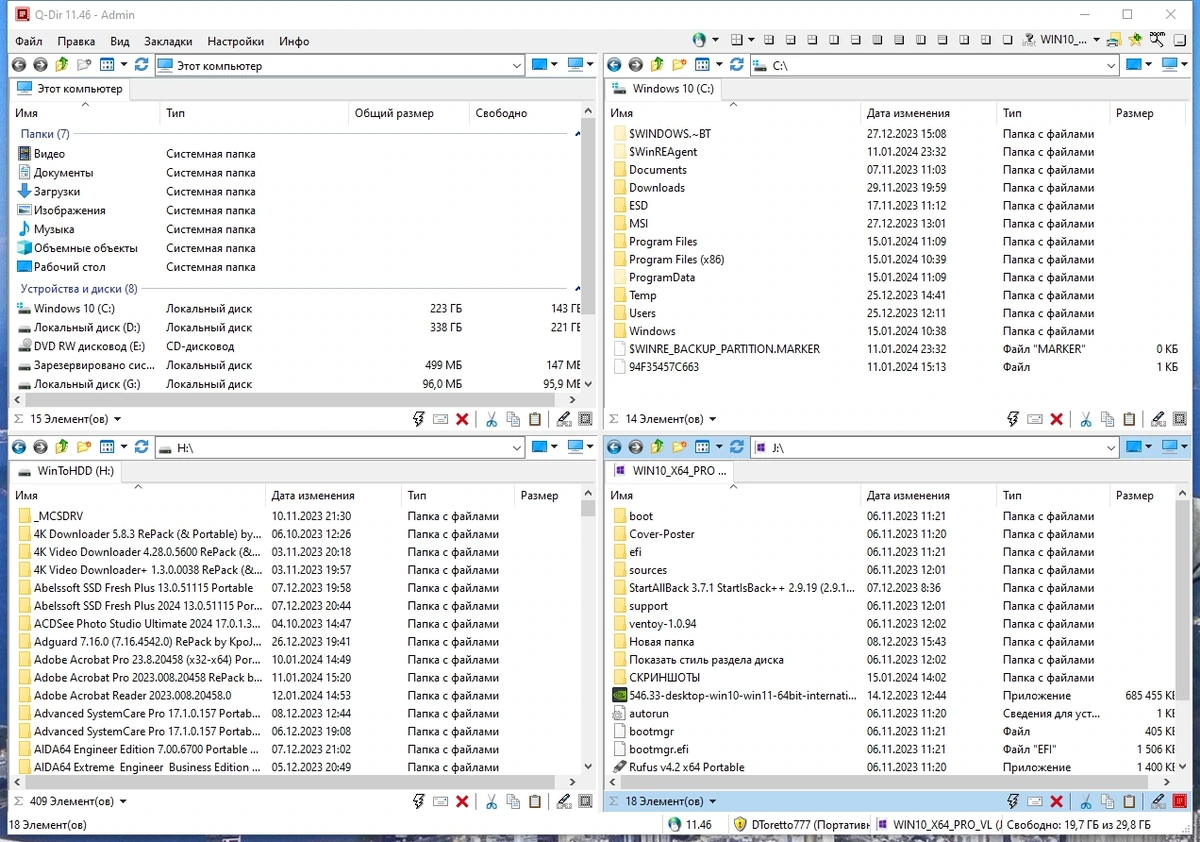Click lightning bolt icon in top-left pane status bar
1200x842 pixels.
click(419, 419)
